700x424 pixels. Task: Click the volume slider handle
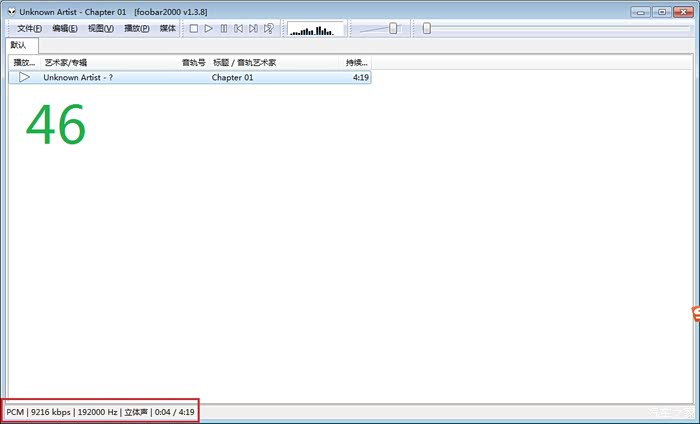(x=393, y=28)
